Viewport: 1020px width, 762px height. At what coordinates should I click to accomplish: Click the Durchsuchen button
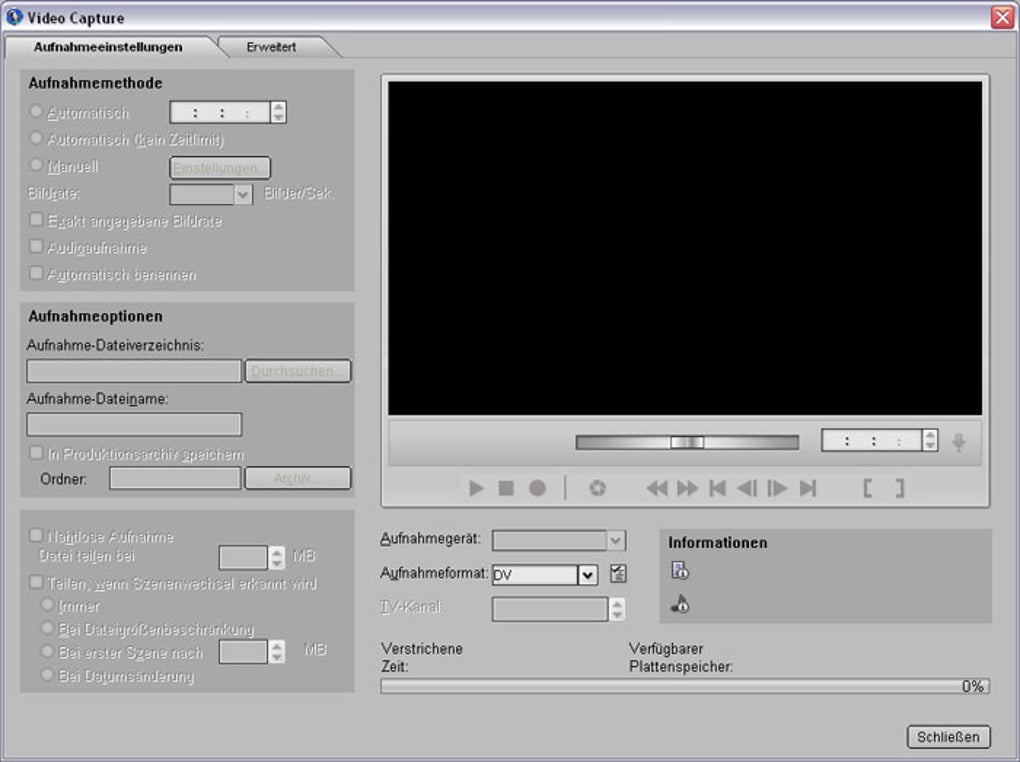297,370
